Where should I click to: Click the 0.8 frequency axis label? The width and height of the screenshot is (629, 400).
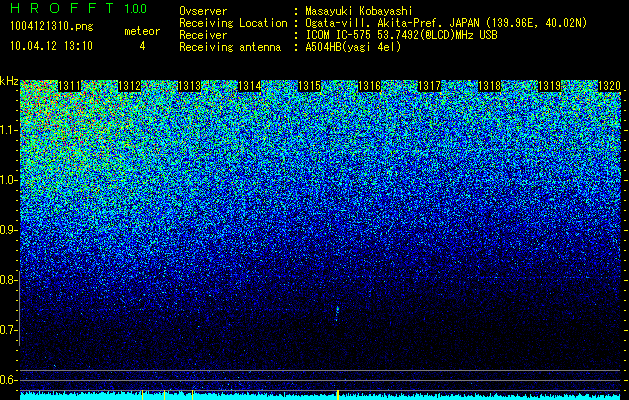(x=8, y=280)
